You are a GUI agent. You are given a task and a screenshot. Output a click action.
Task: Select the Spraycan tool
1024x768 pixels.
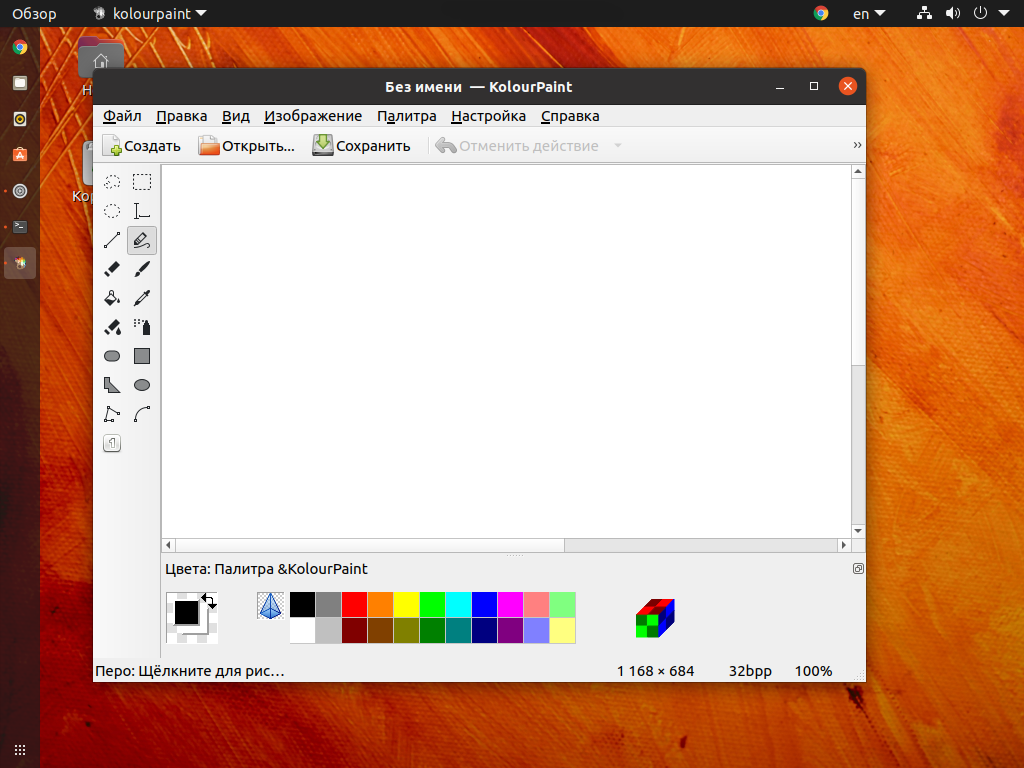pos(142,327)
